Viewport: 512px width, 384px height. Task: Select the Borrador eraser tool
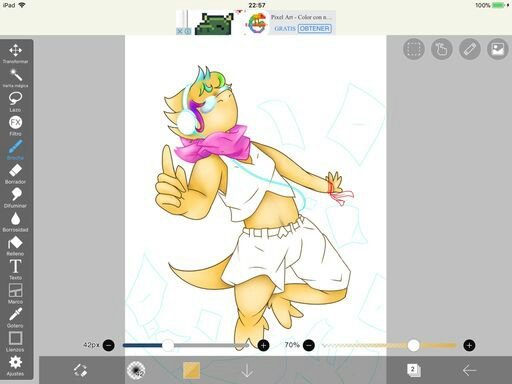point(15,174)
